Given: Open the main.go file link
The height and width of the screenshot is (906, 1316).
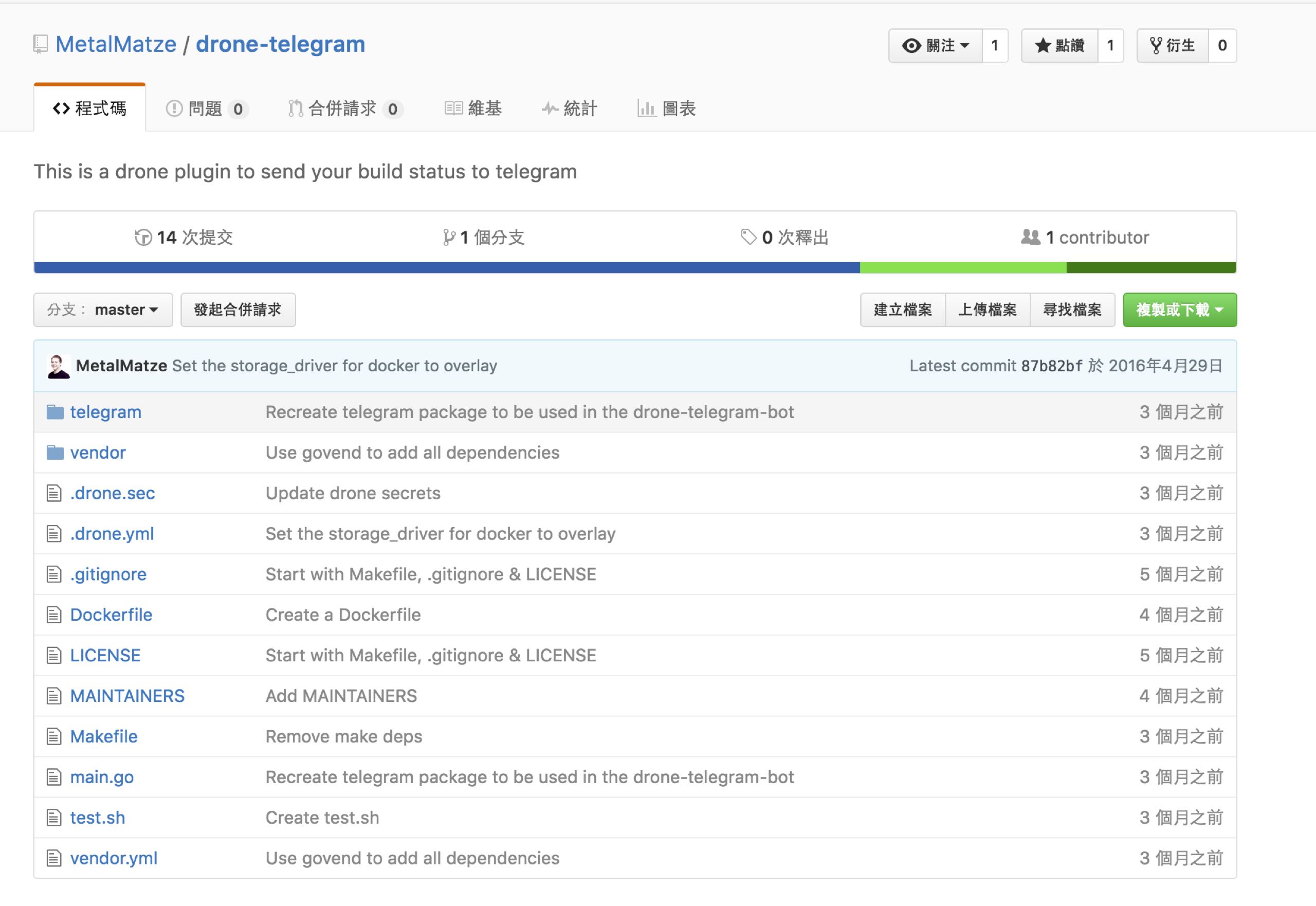Looking at the screenshot, I should pos(102,777).
